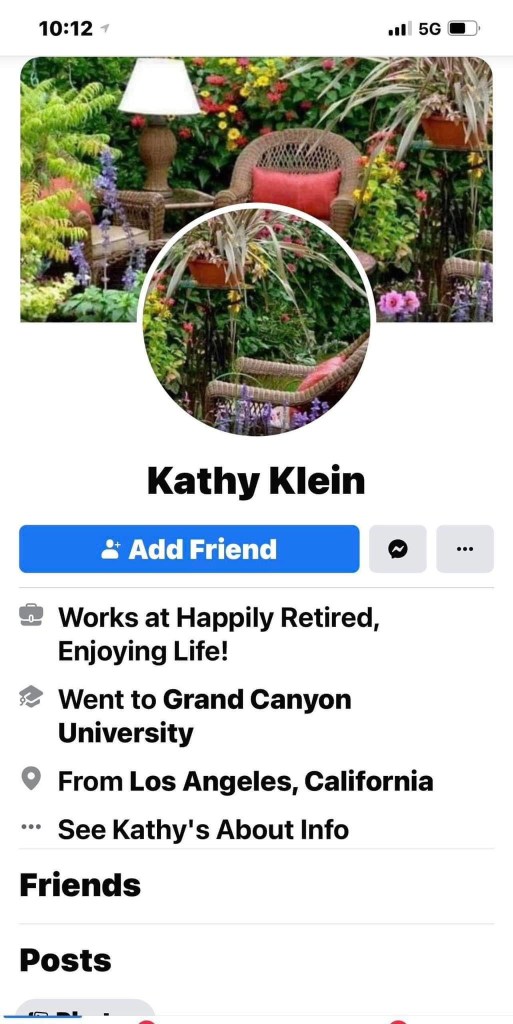Viewport: 513px width, 1024px height.
Task: Open the three-dot more options button
Action: pyautogui.click(x=465, y=549)
